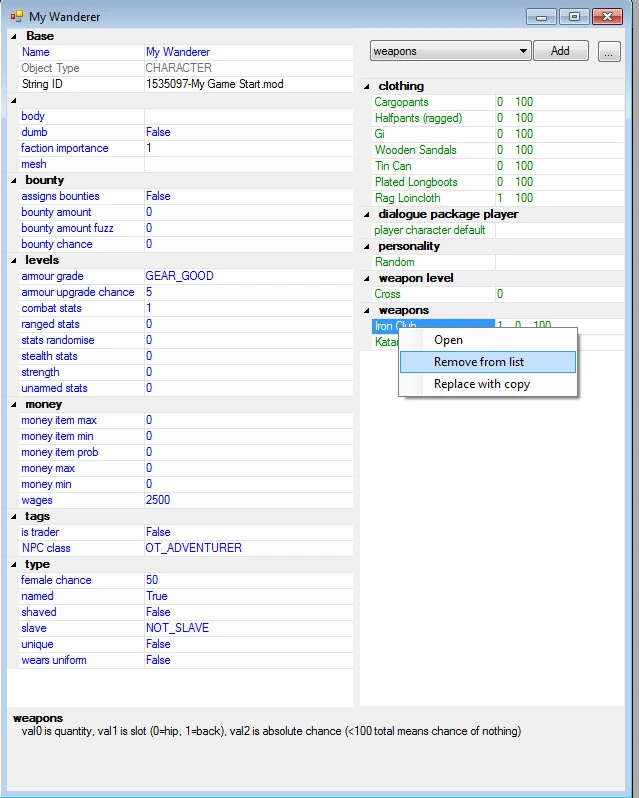This screenshot has height=798, width=639.
Task: Maximize the My Wanderer window
Action: (x=574, y=17)
